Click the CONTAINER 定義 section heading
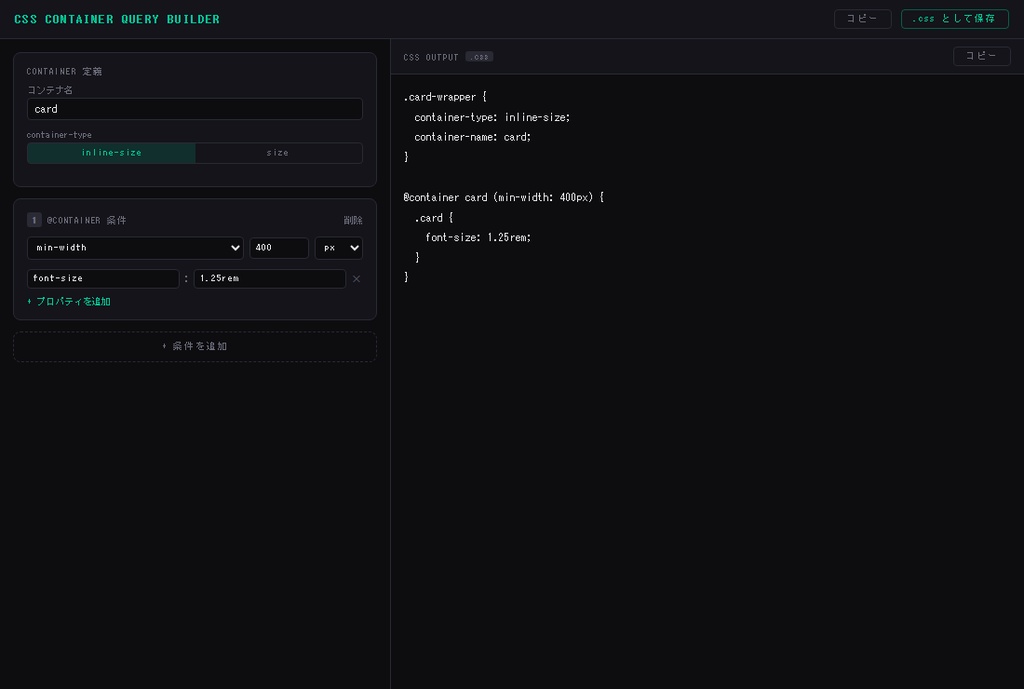Screen dimensions: 1024x689 [64, 71]
